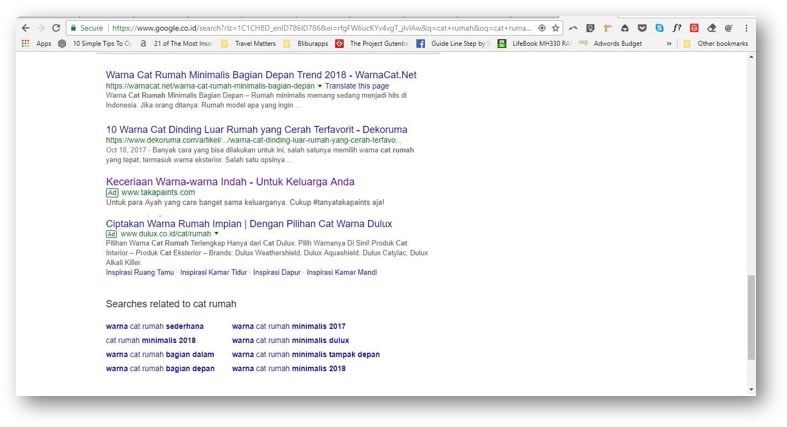Open the Travel Matters bookmark folder
Viewport: 787px width, 427px height.
point(250,44)
